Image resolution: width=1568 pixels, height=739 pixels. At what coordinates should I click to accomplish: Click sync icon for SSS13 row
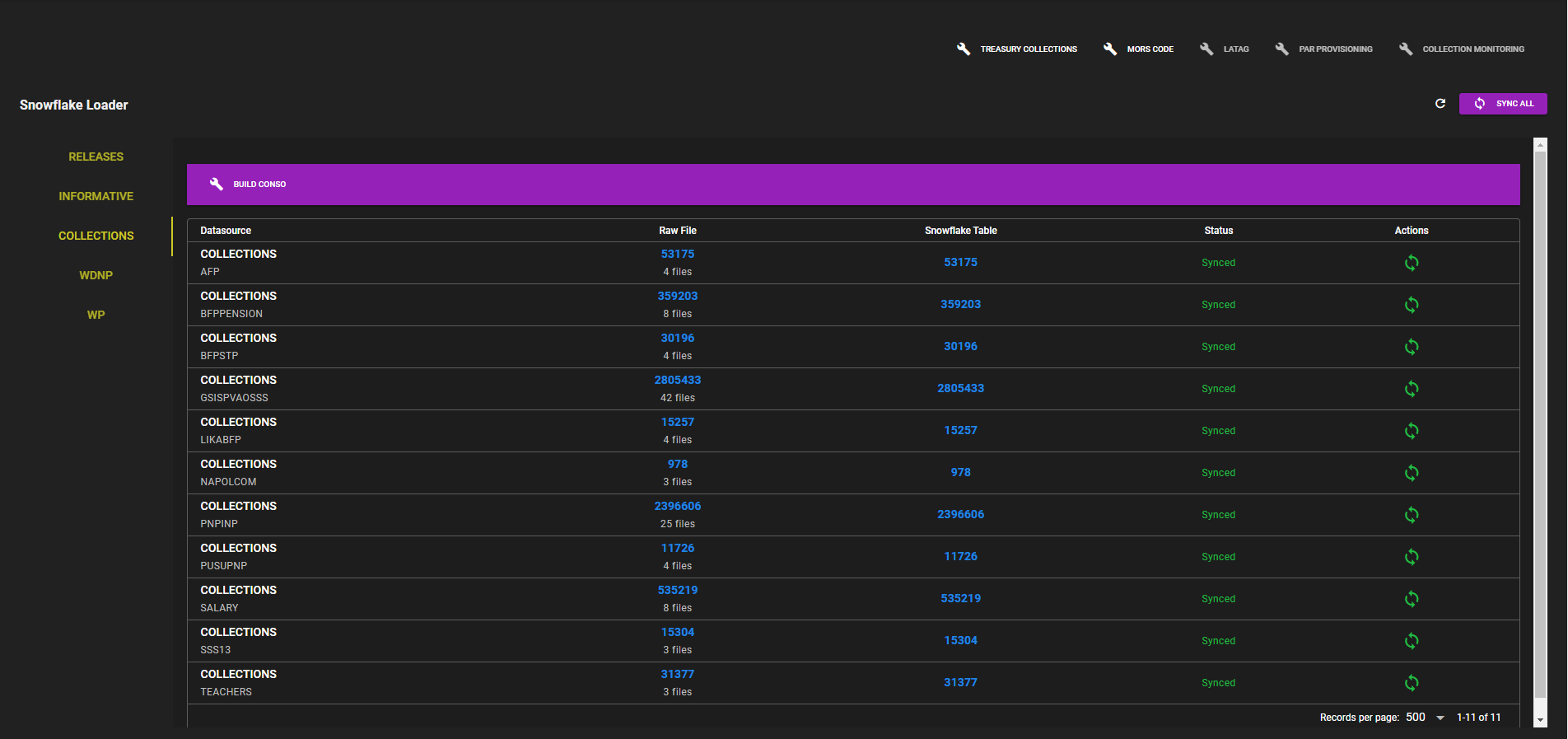pos(1412,641)
